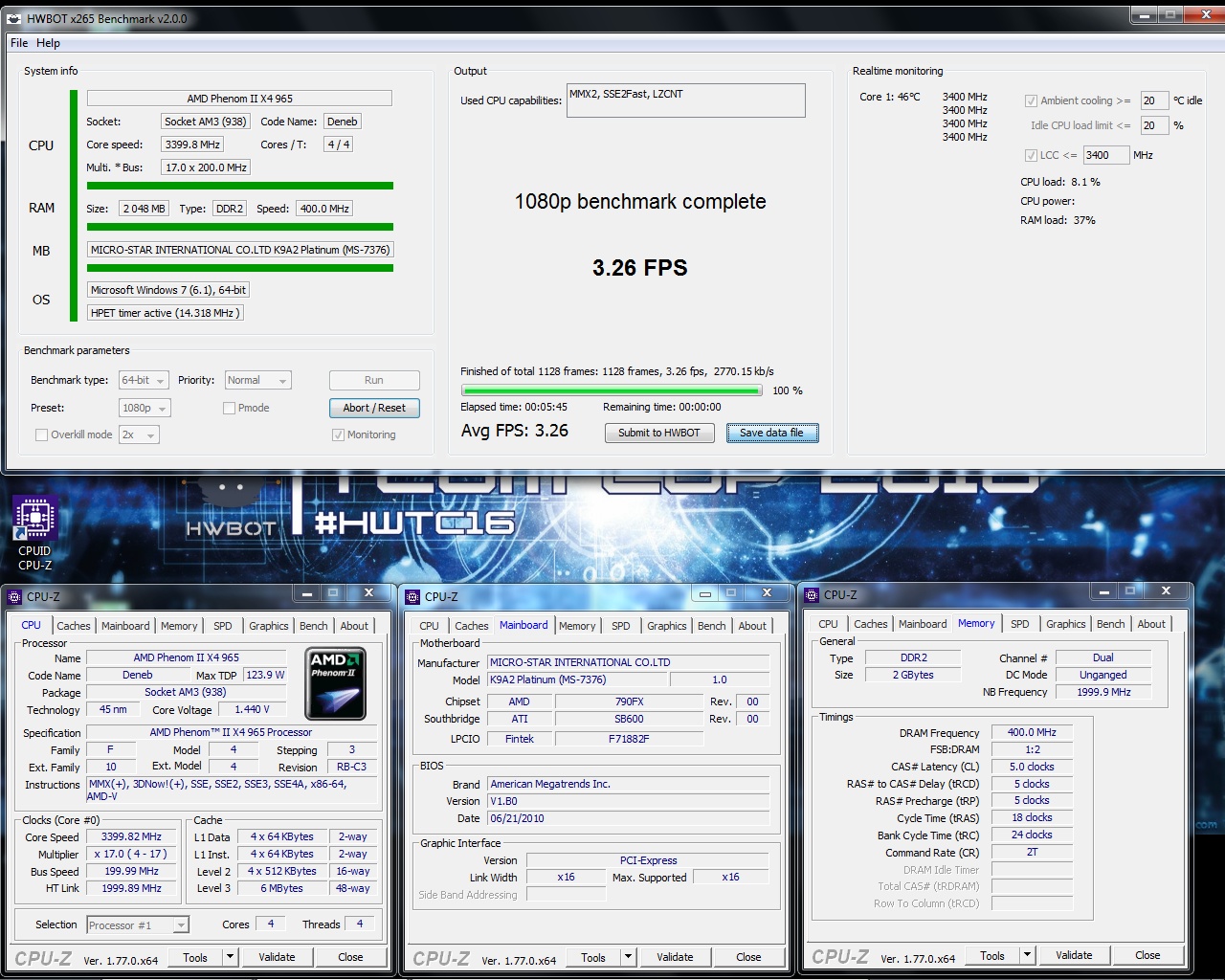
Task: Click Validate in middle CPU-Z window
Action: [676, 957]
